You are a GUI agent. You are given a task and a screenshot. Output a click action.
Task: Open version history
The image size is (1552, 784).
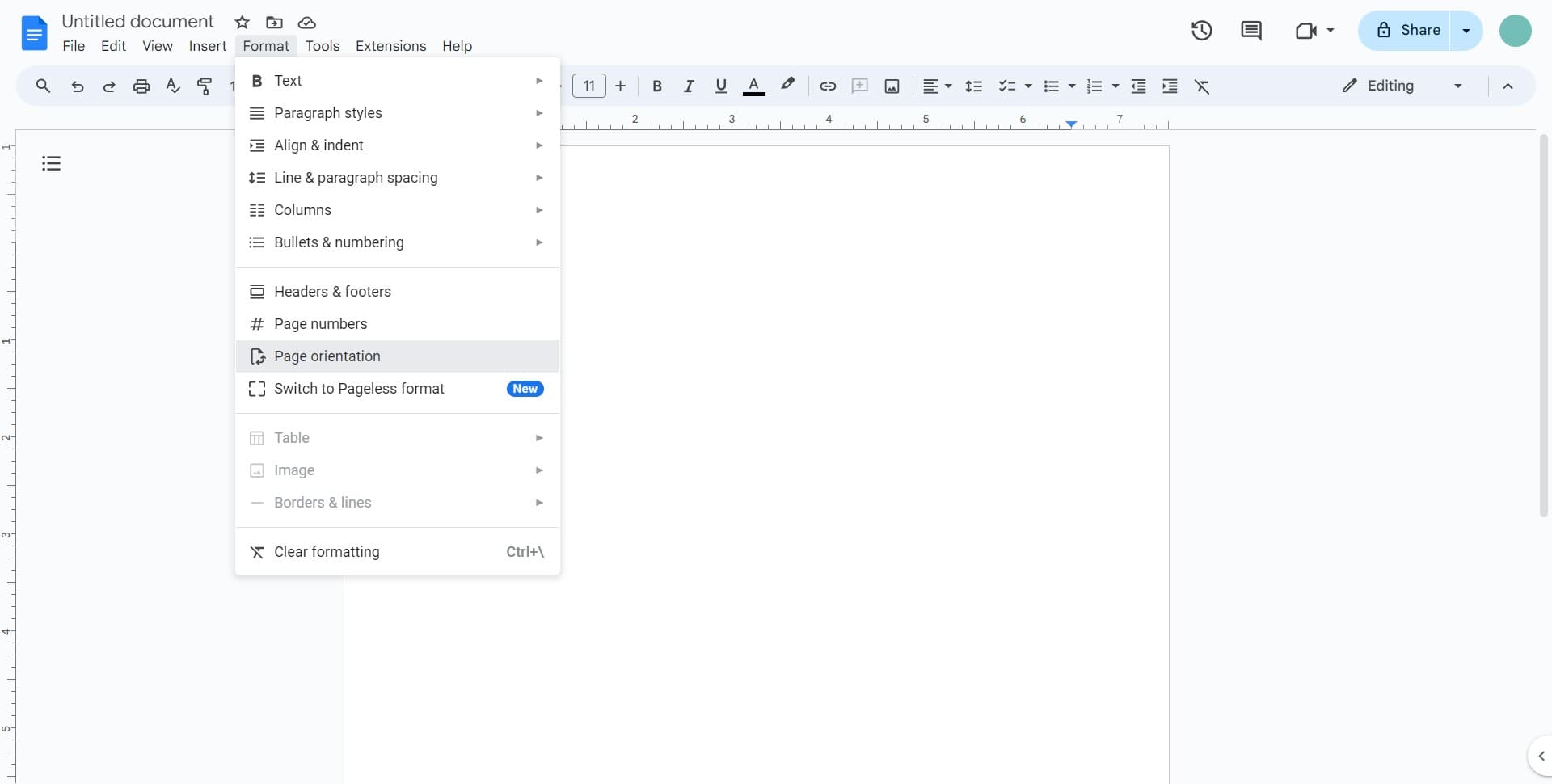pos(1201,30)
